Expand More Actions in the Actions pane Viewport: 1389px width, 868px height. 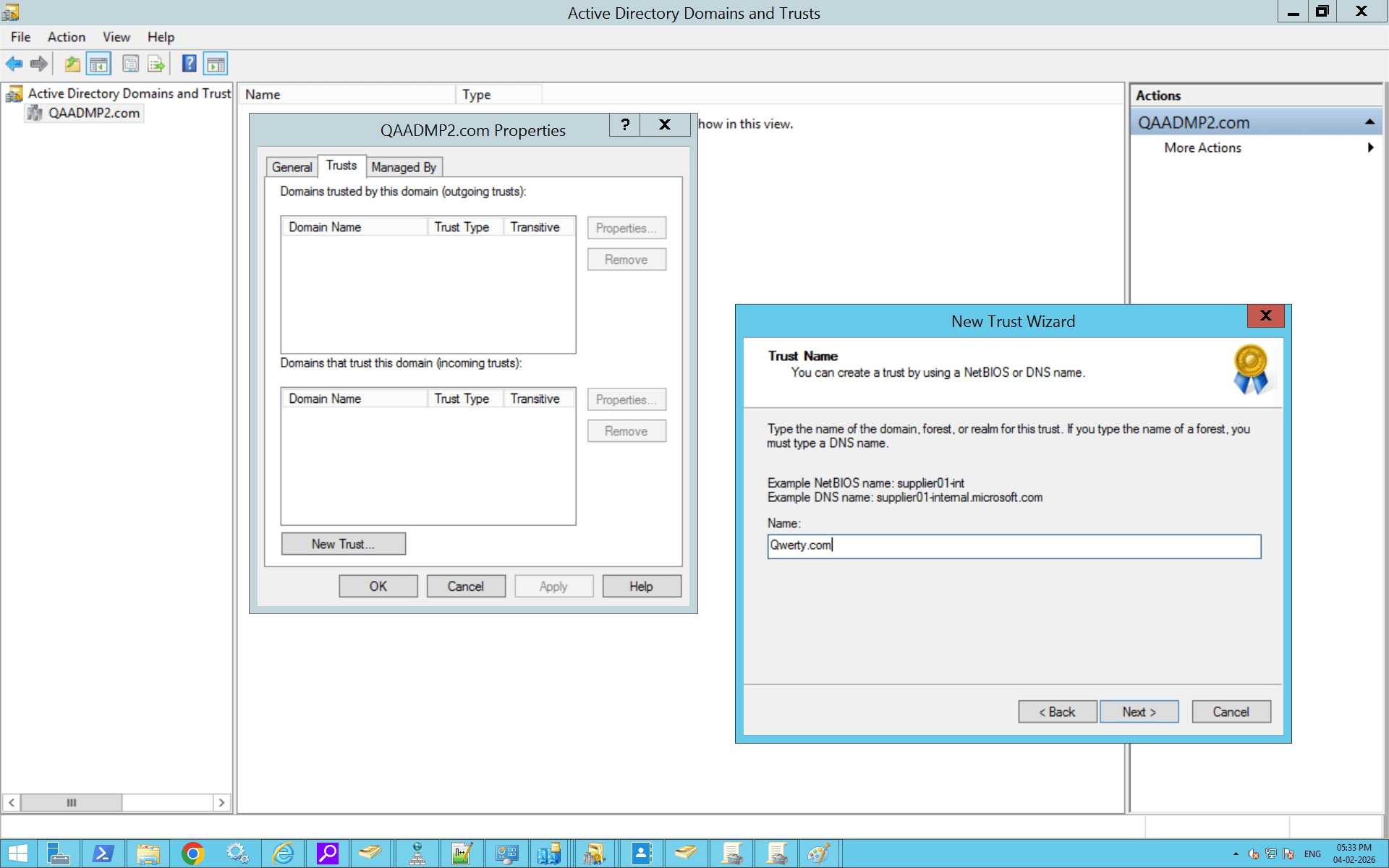click(x=1202, y=148)
